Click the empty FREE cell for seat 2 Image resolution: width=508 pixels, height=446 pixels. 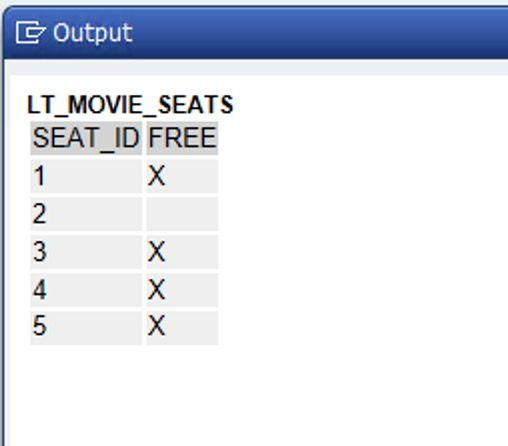click(x=182, y=214)
